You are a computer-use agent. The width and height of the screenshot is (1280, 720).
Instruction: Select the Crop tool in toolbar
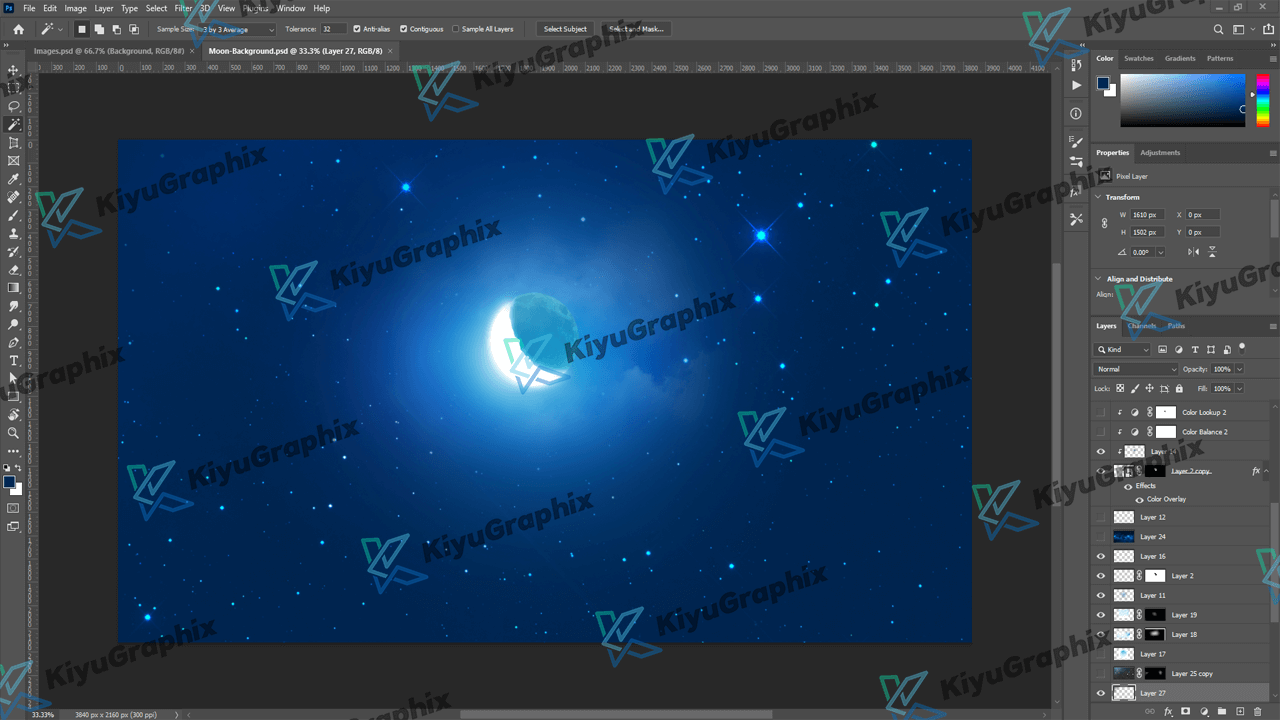pos(14,143)
